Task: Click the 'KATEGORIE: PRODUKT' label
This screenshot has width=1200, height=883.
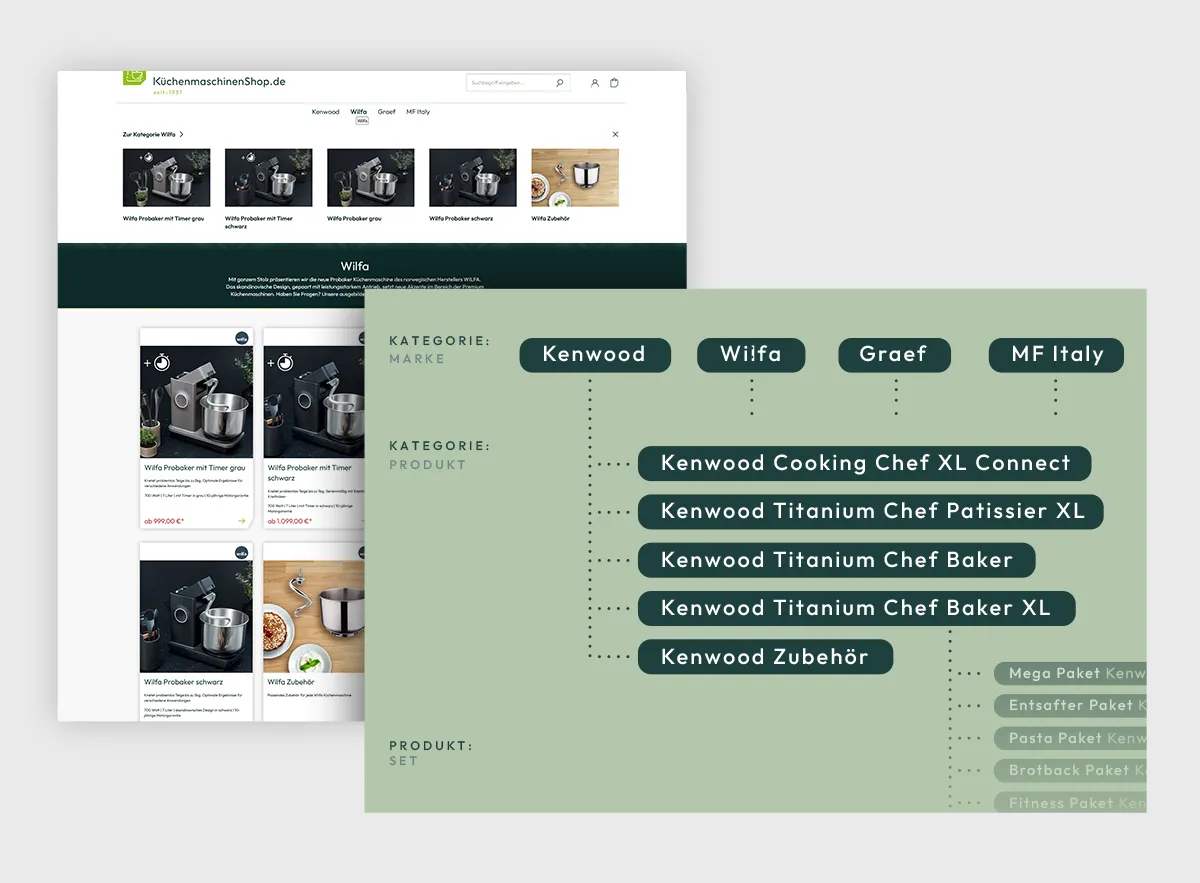Action: point(439,455)
